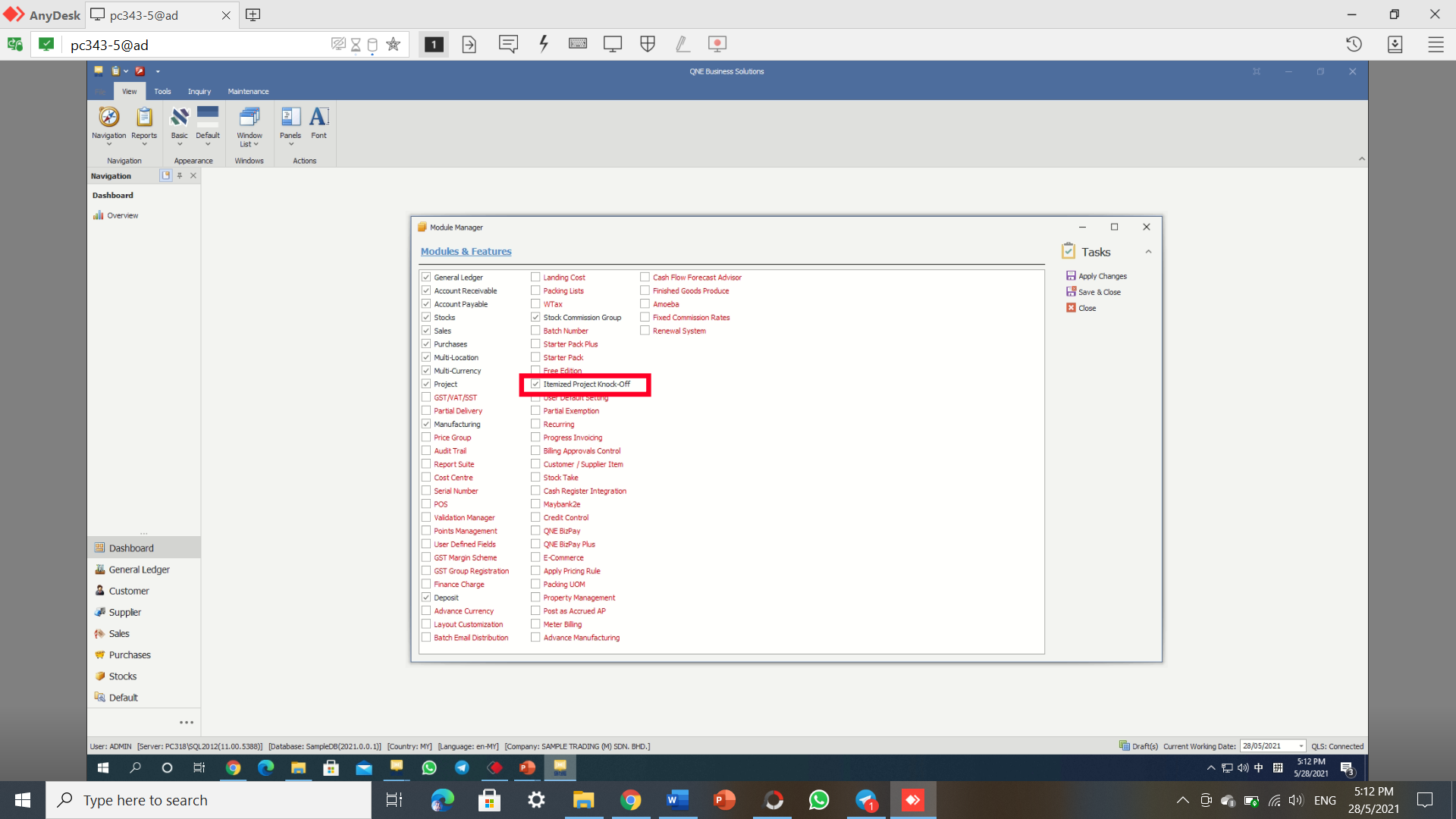
Task: Open Supplier navigation item
Action: tap(143, 612)
